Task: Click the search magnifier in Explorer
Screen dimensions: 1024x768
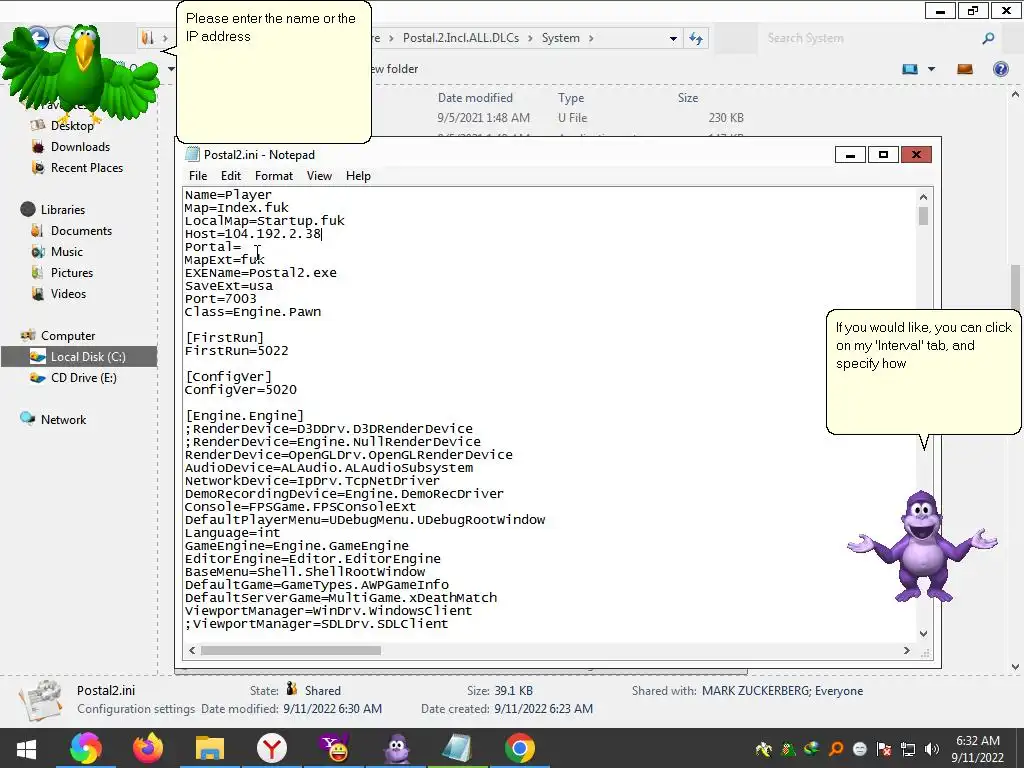Action: click(988, 39)
